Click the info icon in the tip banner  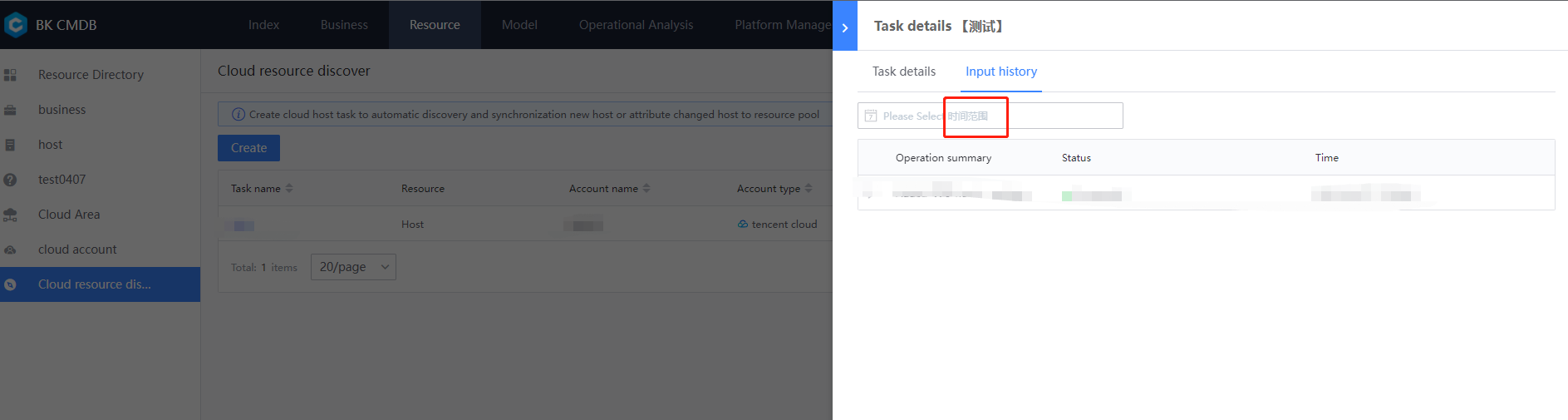point(238,115)
